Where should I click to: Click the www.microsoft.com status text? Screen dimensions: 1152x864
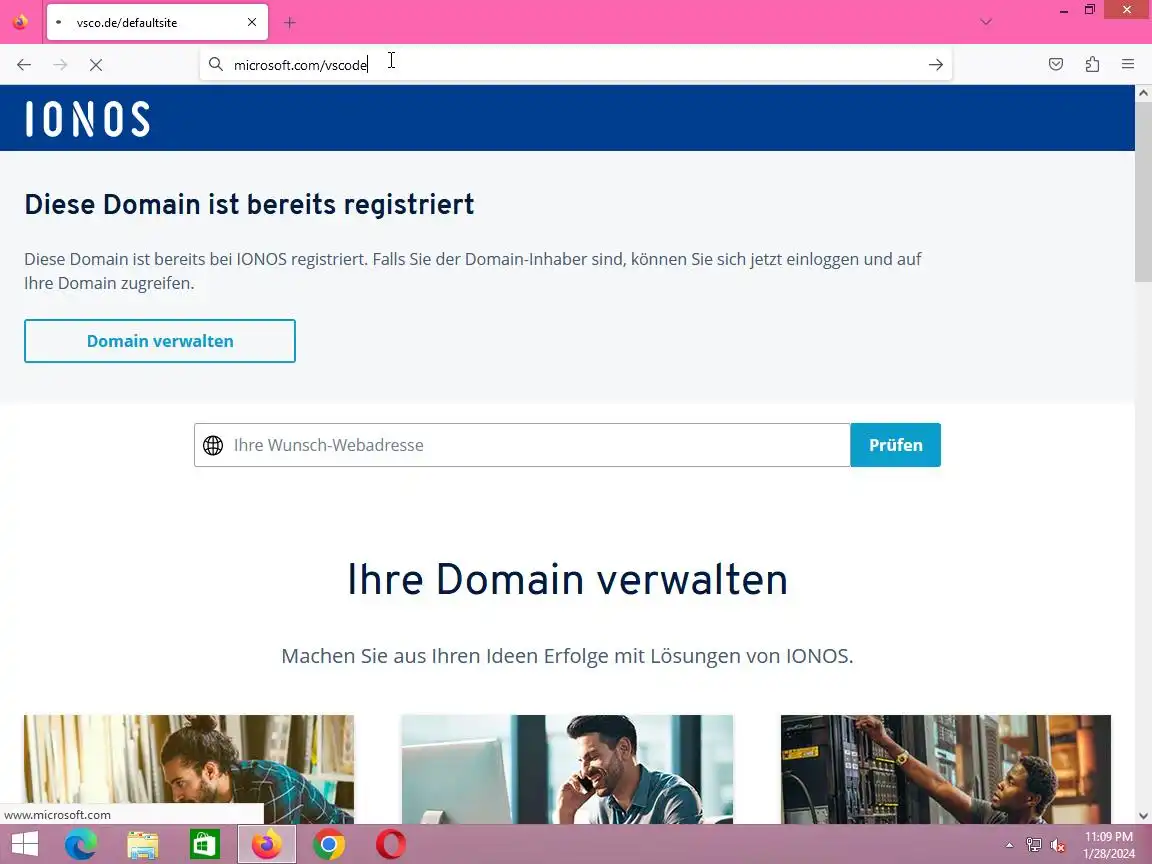coord(57,814)
